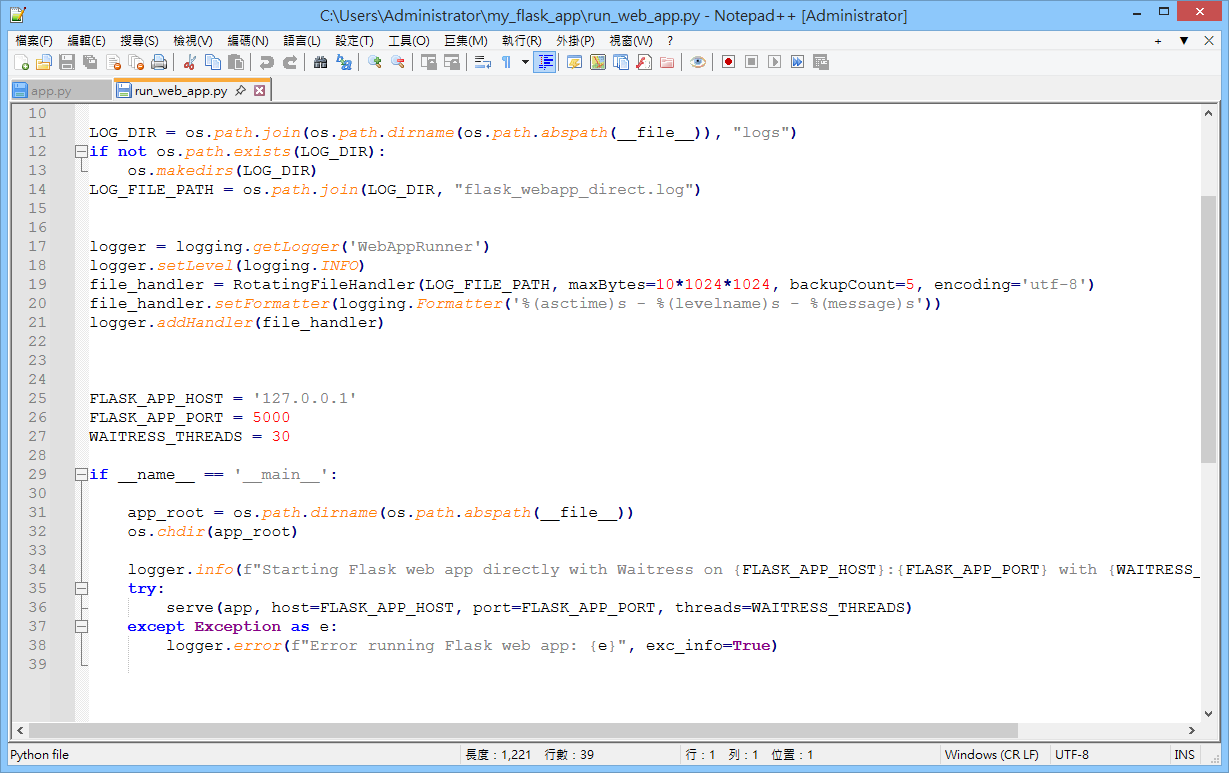Click the Cut scissors icon

click(189, 62)
